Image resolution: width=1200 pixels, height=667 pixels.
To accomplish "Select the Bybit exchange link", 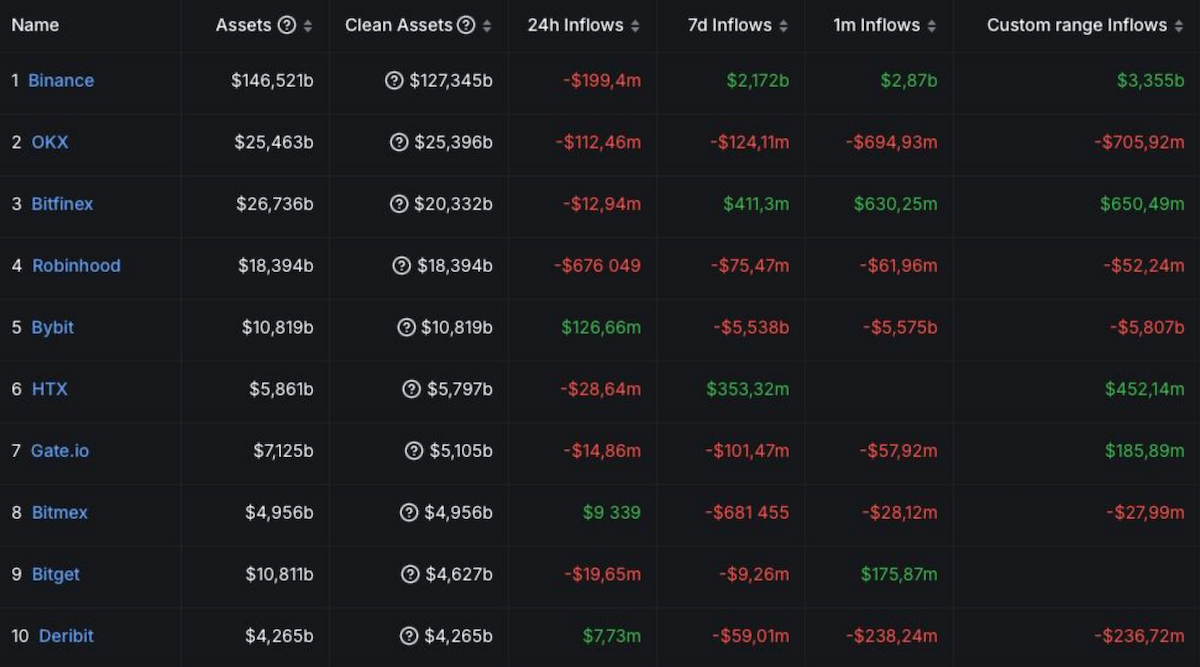I will tap(53, 327).
